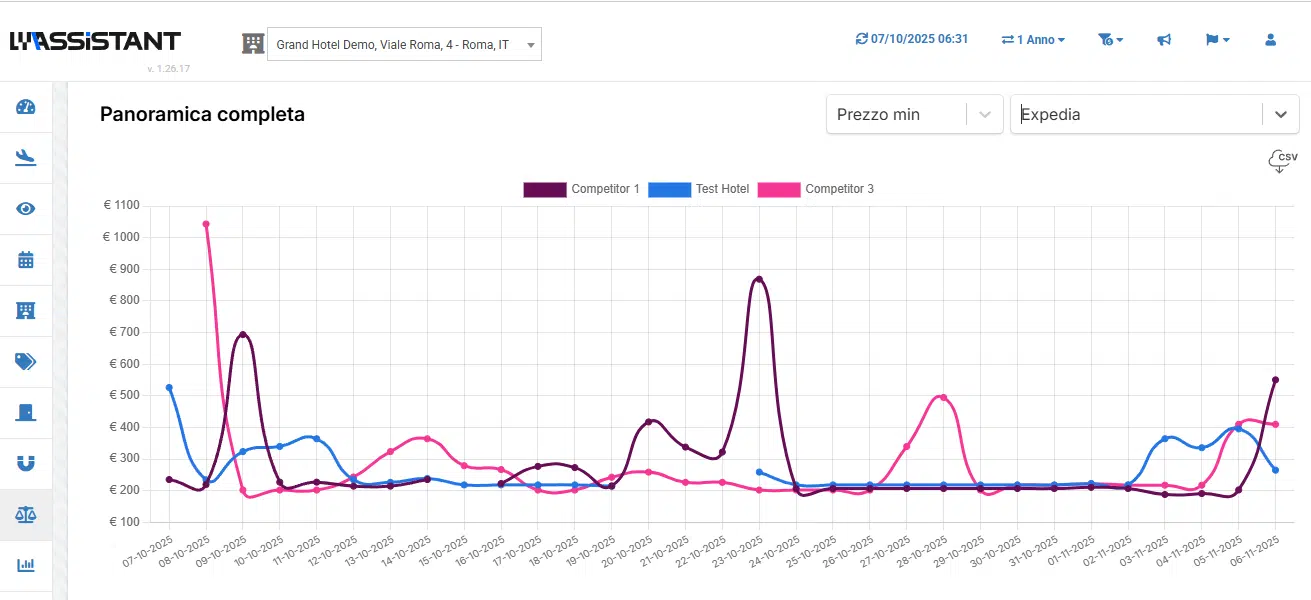This screenshot has height=600, width=1311.
Task: Open the Expedia channel dropdown arrow
Action: (1280, 115)
